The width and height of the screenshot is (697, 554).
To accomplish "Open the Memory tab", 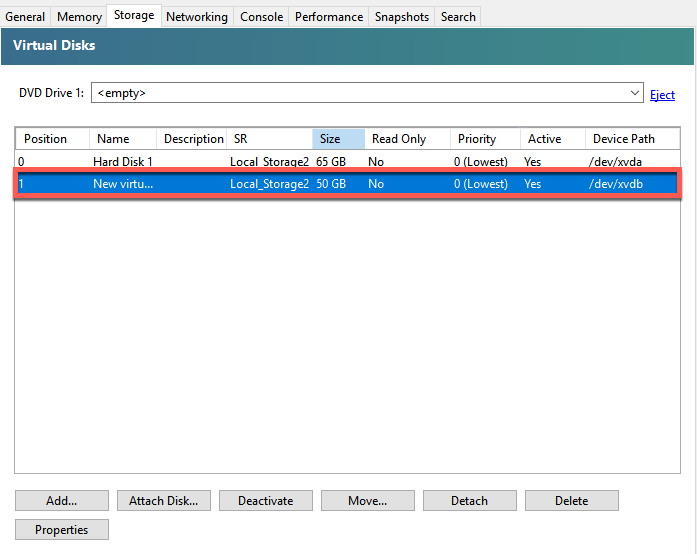I will pos(79,17).
